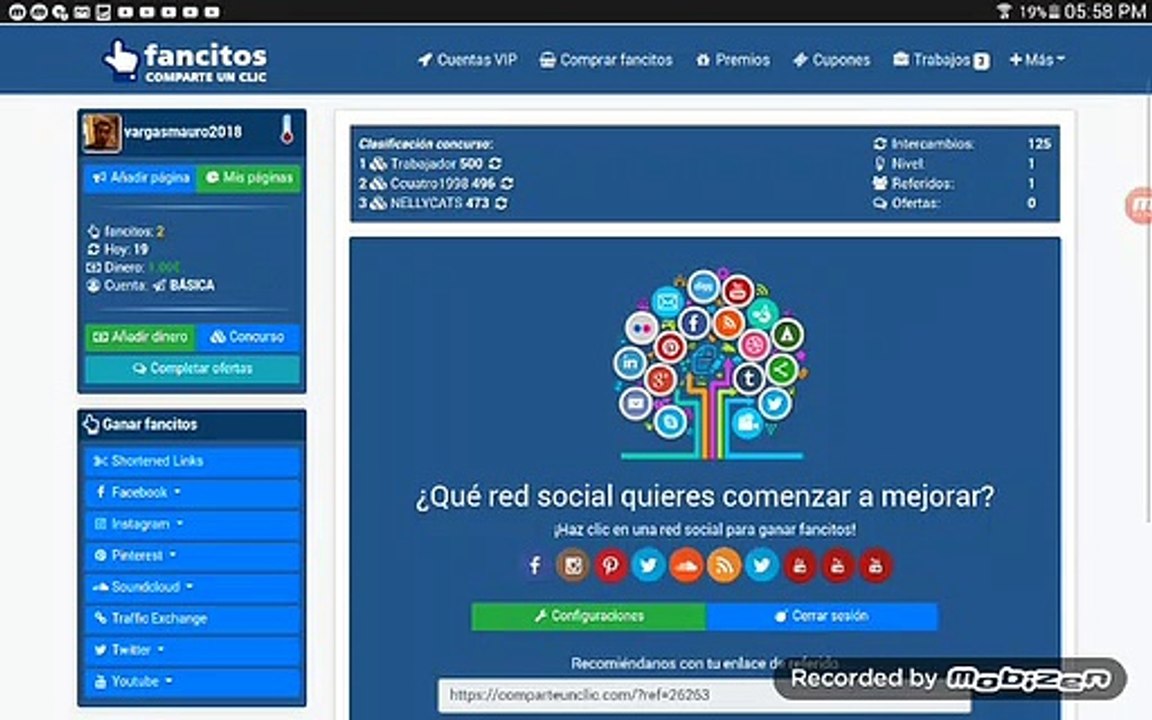Click the Completar ofertas button
Screen dimensions: 1152x720
pyautogui.click(x=192, y=369)
